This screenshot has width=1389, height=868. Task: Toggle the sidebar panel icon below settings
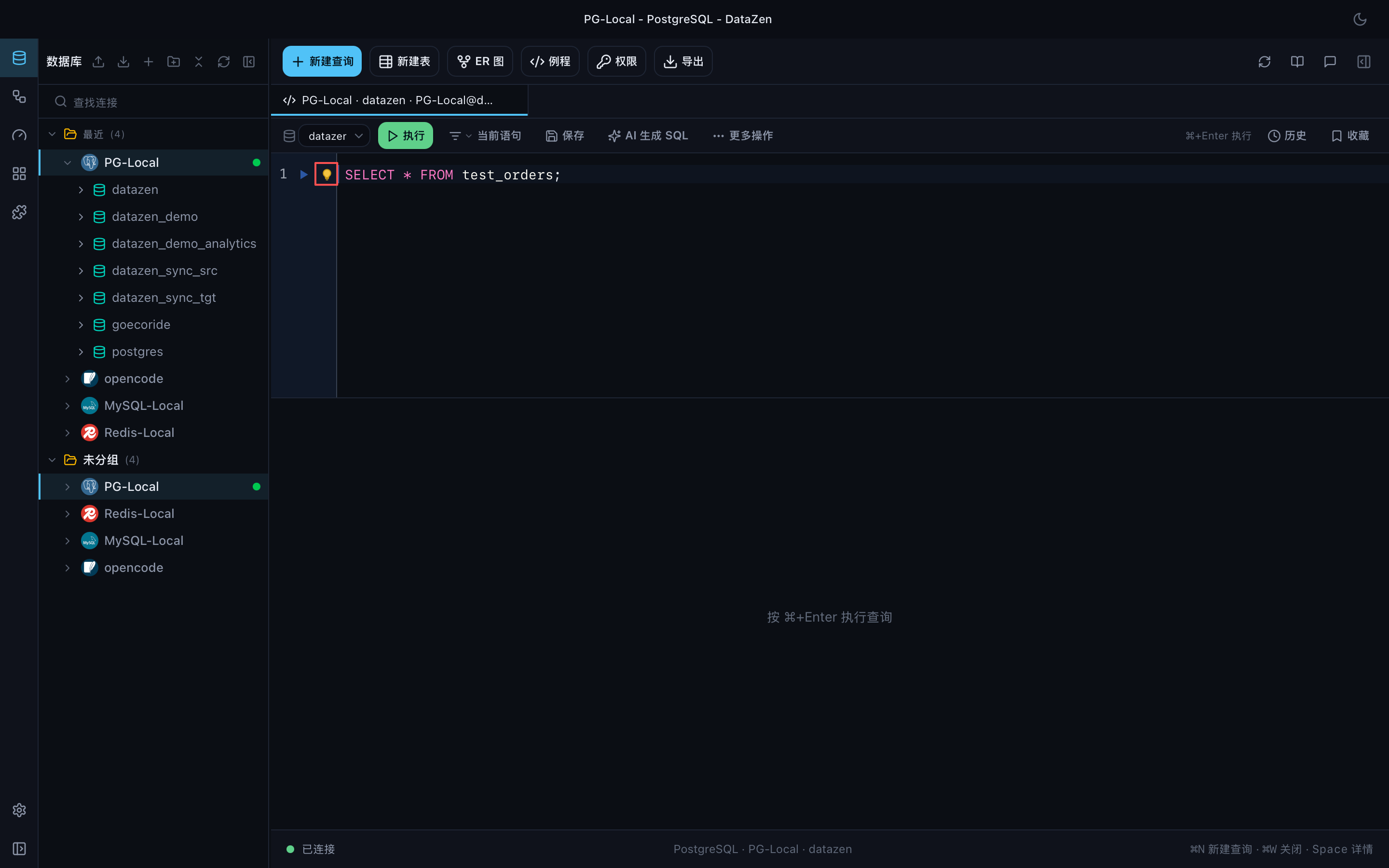[x=19, y=849]
